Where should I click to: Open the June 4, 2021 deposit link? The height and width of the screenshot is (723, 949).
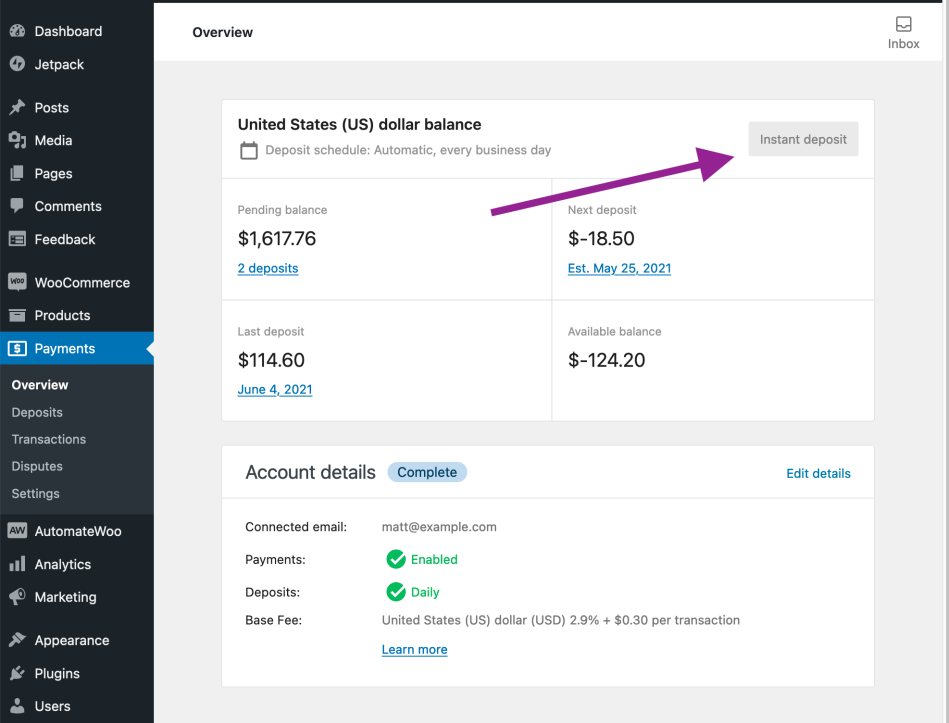click(275, 389)
